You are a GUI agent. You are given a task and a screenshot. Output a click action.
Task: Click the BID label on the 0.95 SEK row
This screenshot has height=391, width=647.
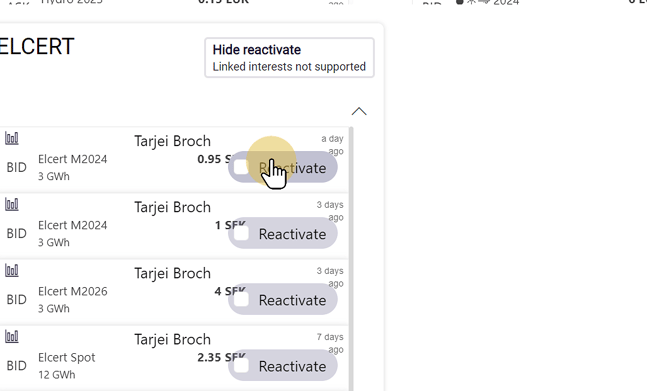tap(17, 167)
